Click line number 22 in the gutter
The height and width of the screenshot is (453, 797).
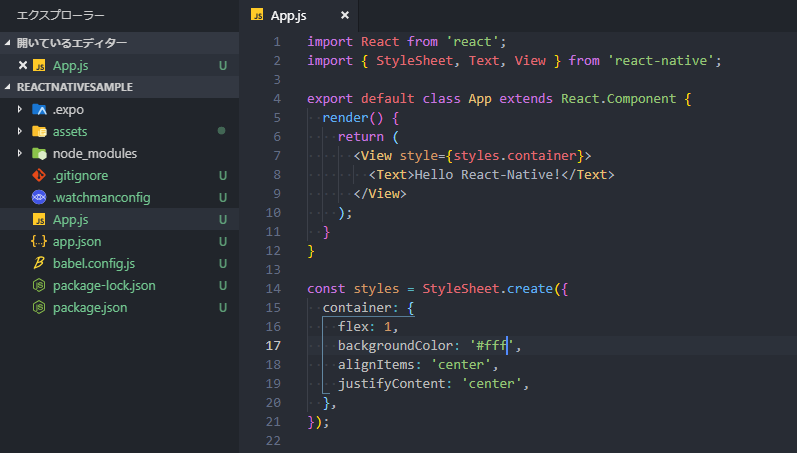273,441
